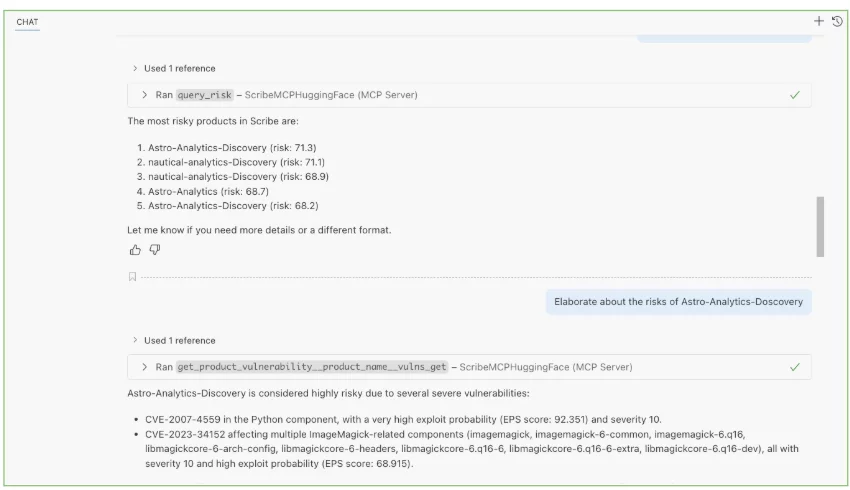Click the CVE-2007-4559 bullet text
Viewport: 850px width, 490px height.
pos(403,420)
